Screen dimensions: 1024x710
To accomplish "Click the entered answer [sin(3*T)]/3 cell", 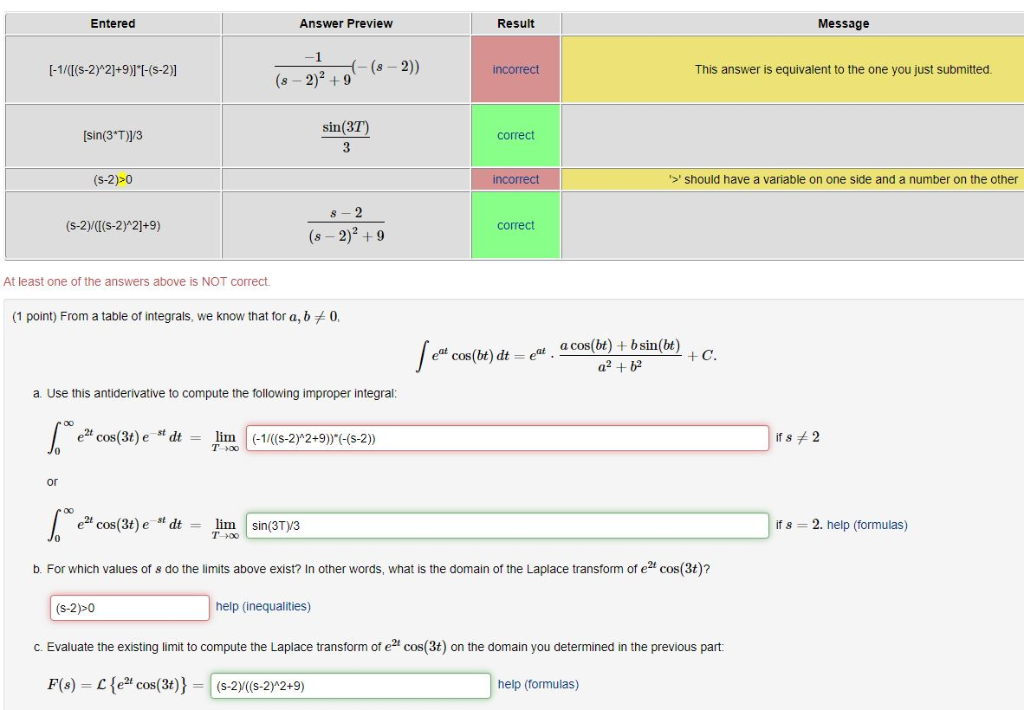I will 113,135.
